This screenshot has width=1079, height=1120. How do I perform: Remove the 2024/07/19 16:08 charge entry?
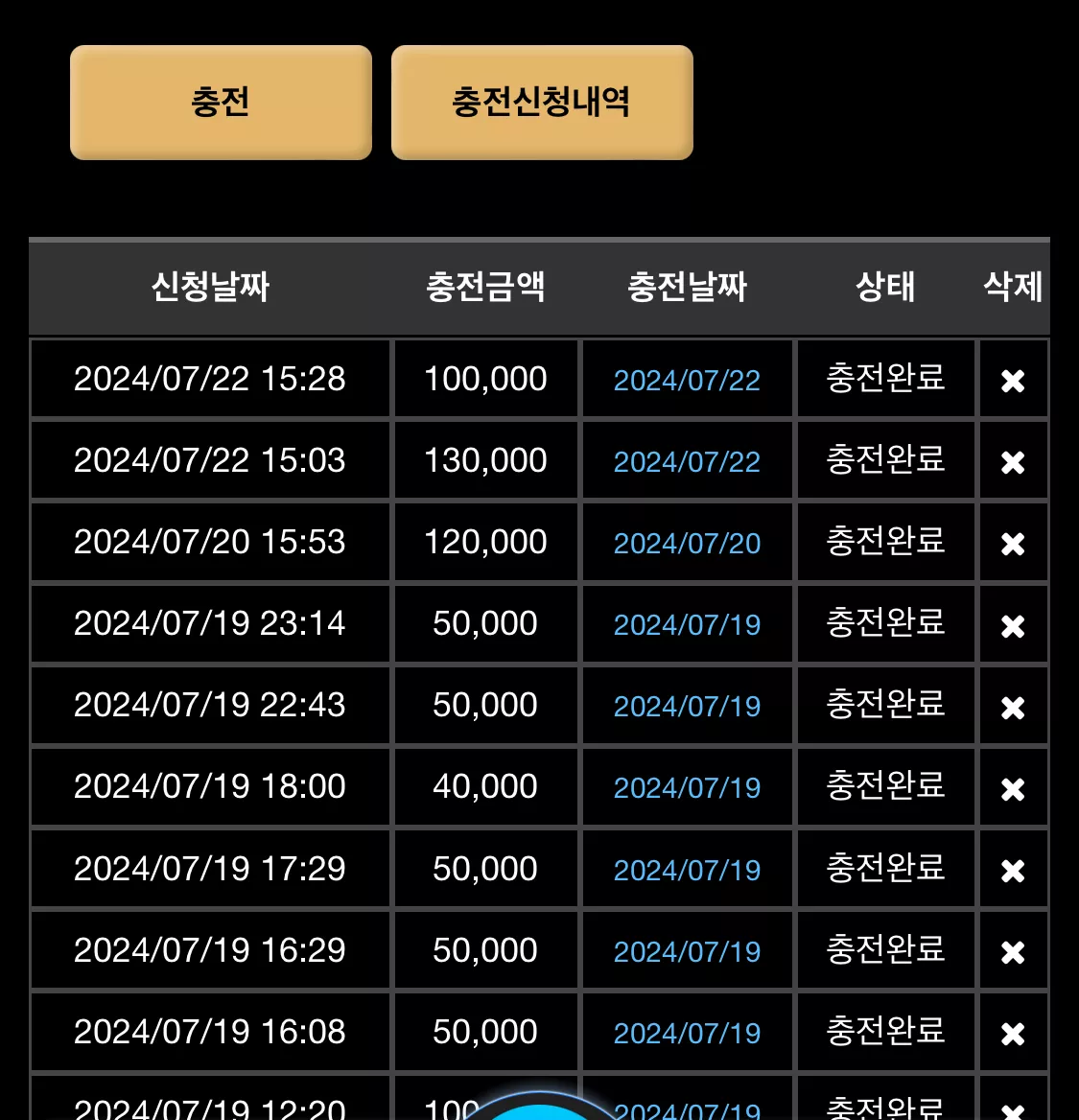(1013, 1033)
